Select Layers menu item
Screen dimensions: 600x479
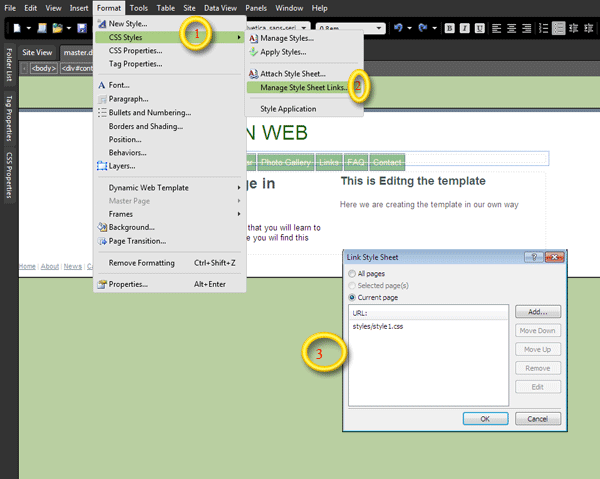click(170, 166)
